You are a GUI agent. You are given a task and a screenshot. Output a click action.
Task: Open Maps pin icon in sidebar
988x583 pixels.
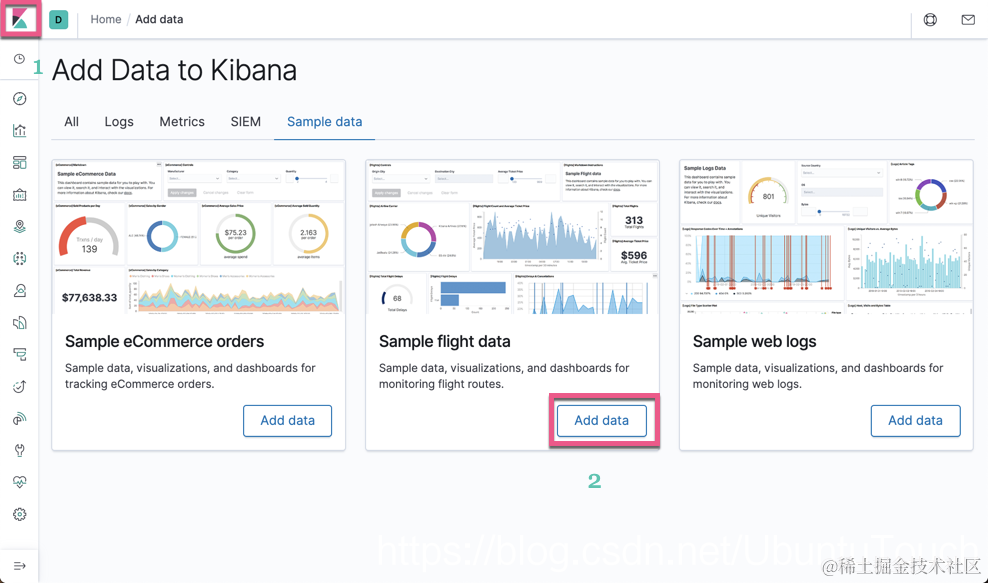coord(20,226)
